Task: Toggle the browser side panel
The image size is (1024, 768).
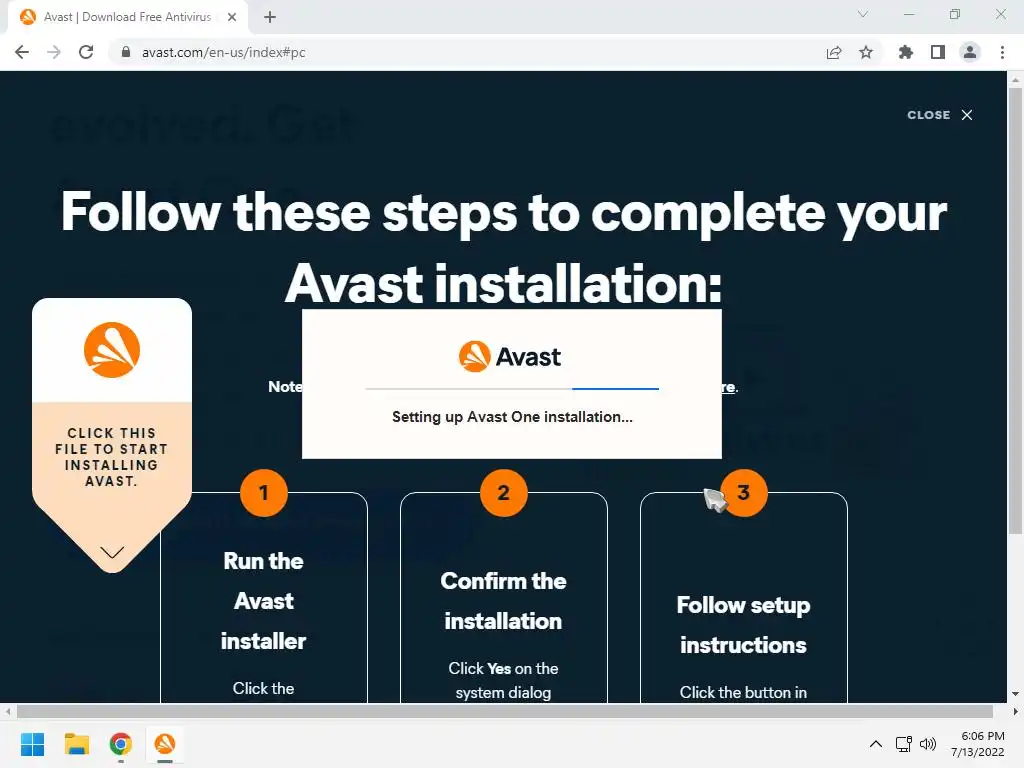Action: click(938, 52)
